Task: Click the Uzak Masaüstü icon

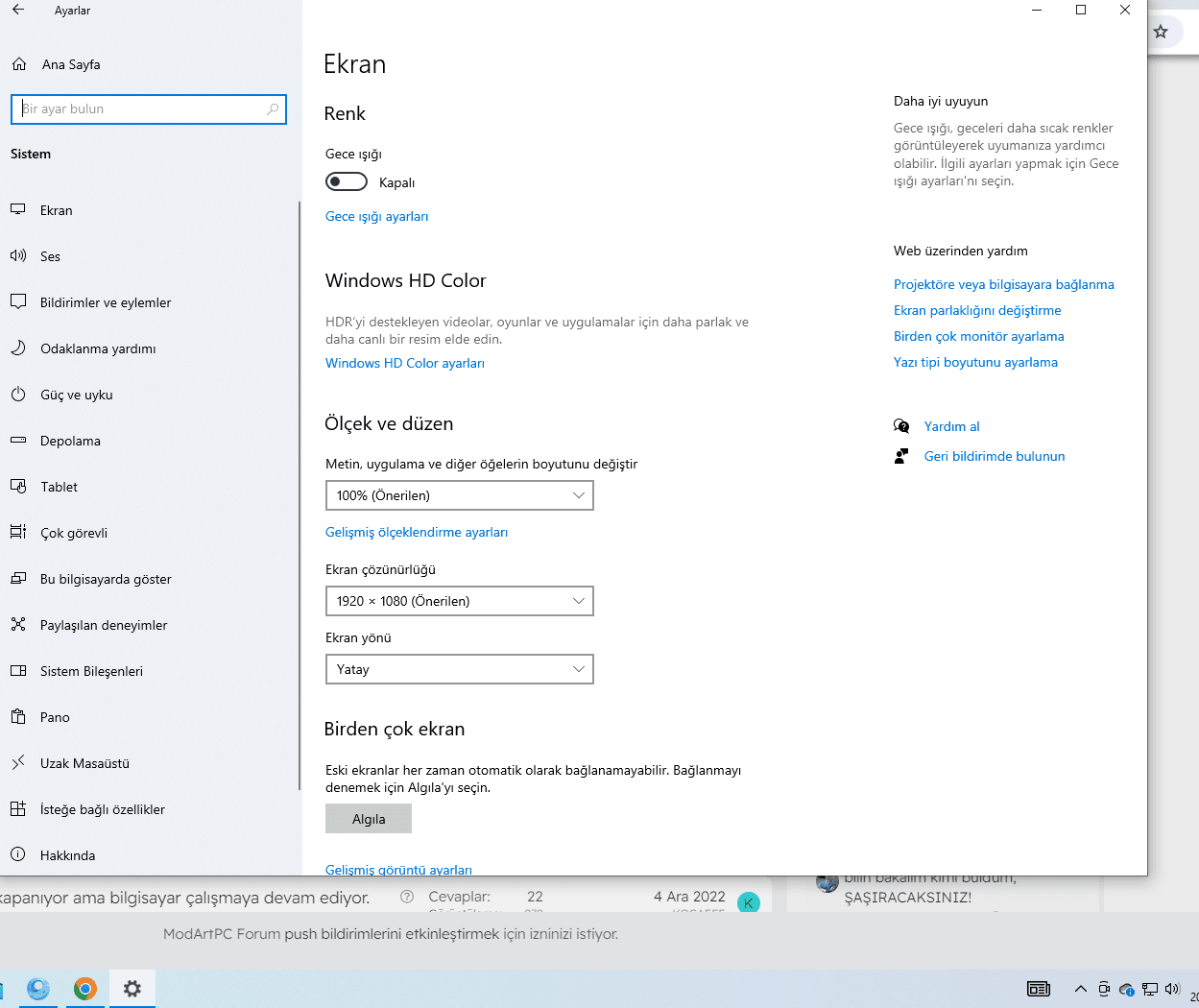Action: pos(18,763)
